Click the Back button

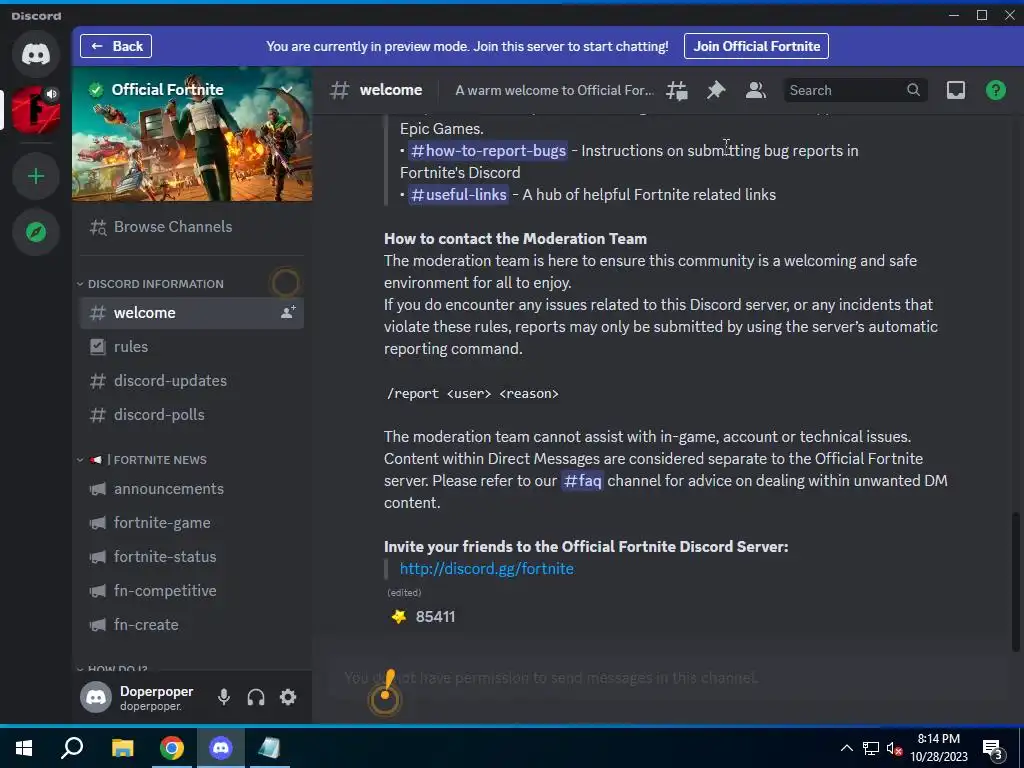click(116, 46)
